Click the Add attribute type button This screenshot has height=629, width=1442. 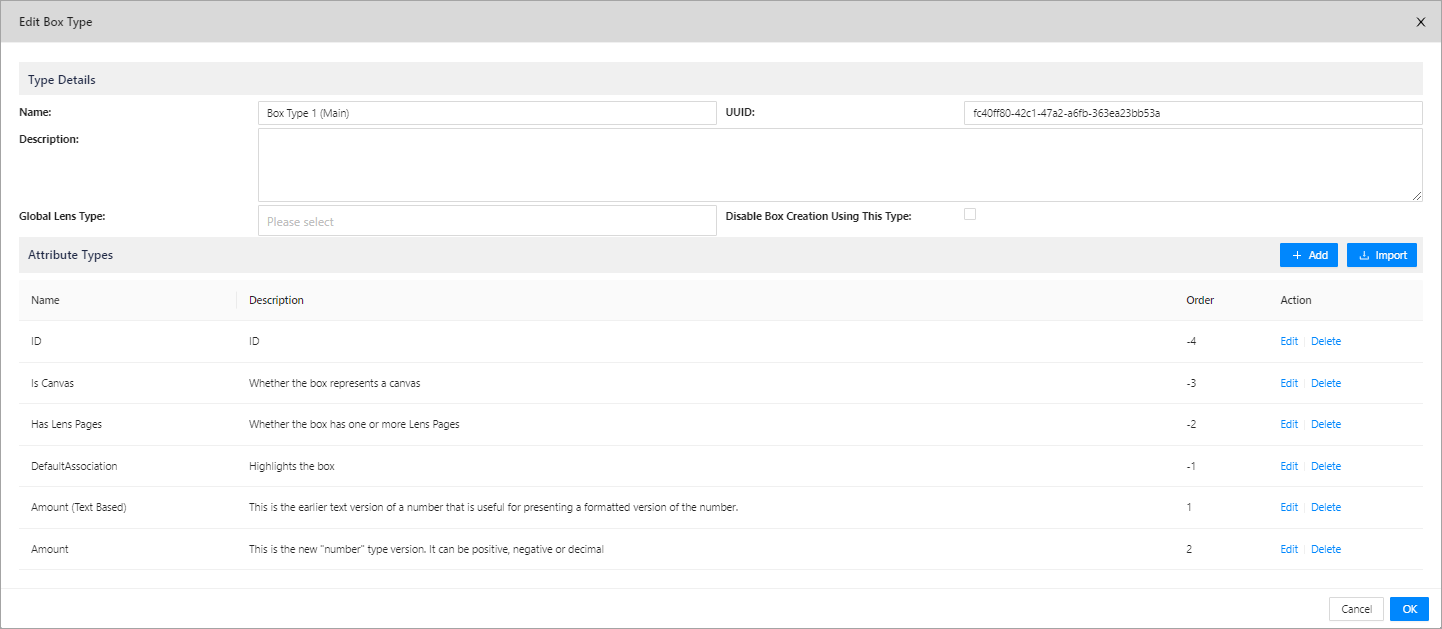[x=1308, y=255]
